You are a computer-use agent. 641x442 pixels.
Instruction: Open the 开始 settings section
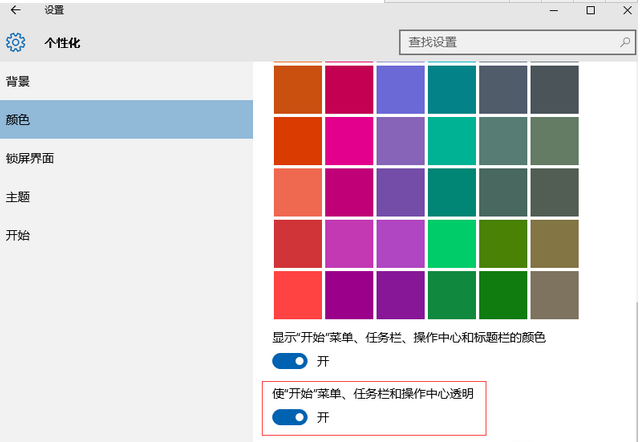[x=126, y=235]
